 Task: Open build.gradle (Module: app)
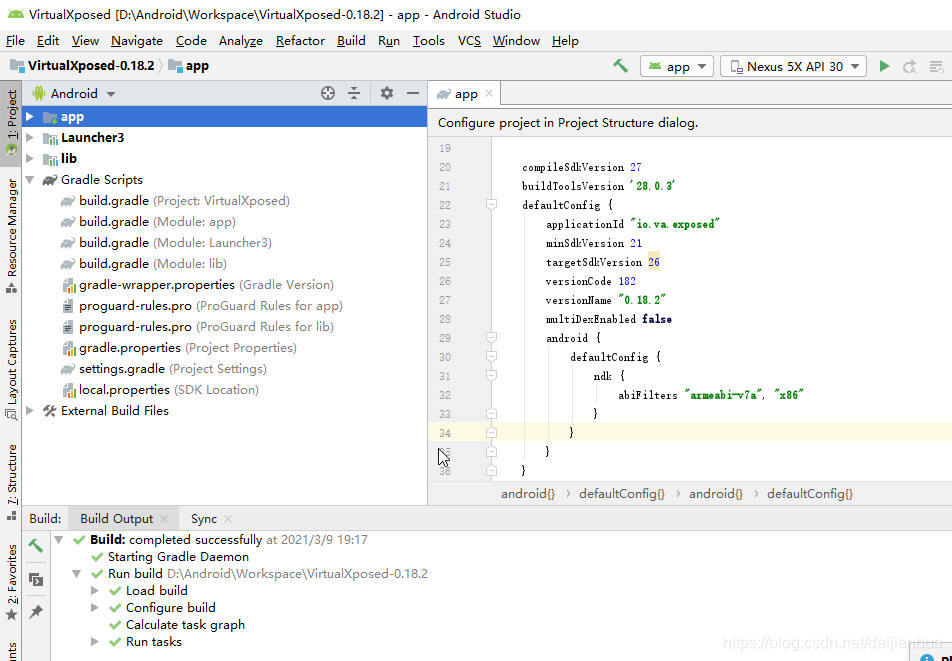(148, 222)
